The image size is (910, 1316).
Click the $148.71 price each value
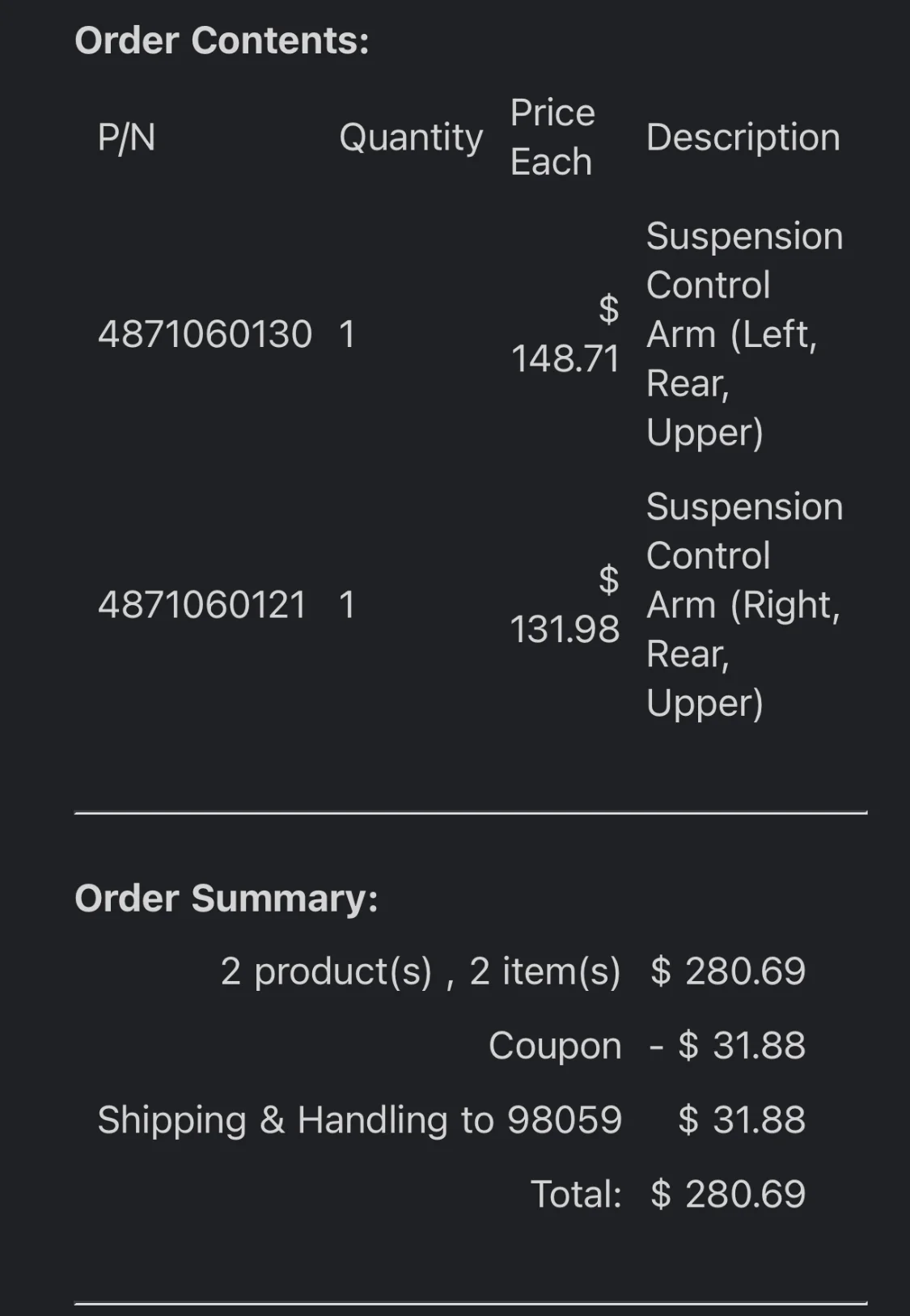(x=565, y=334)
